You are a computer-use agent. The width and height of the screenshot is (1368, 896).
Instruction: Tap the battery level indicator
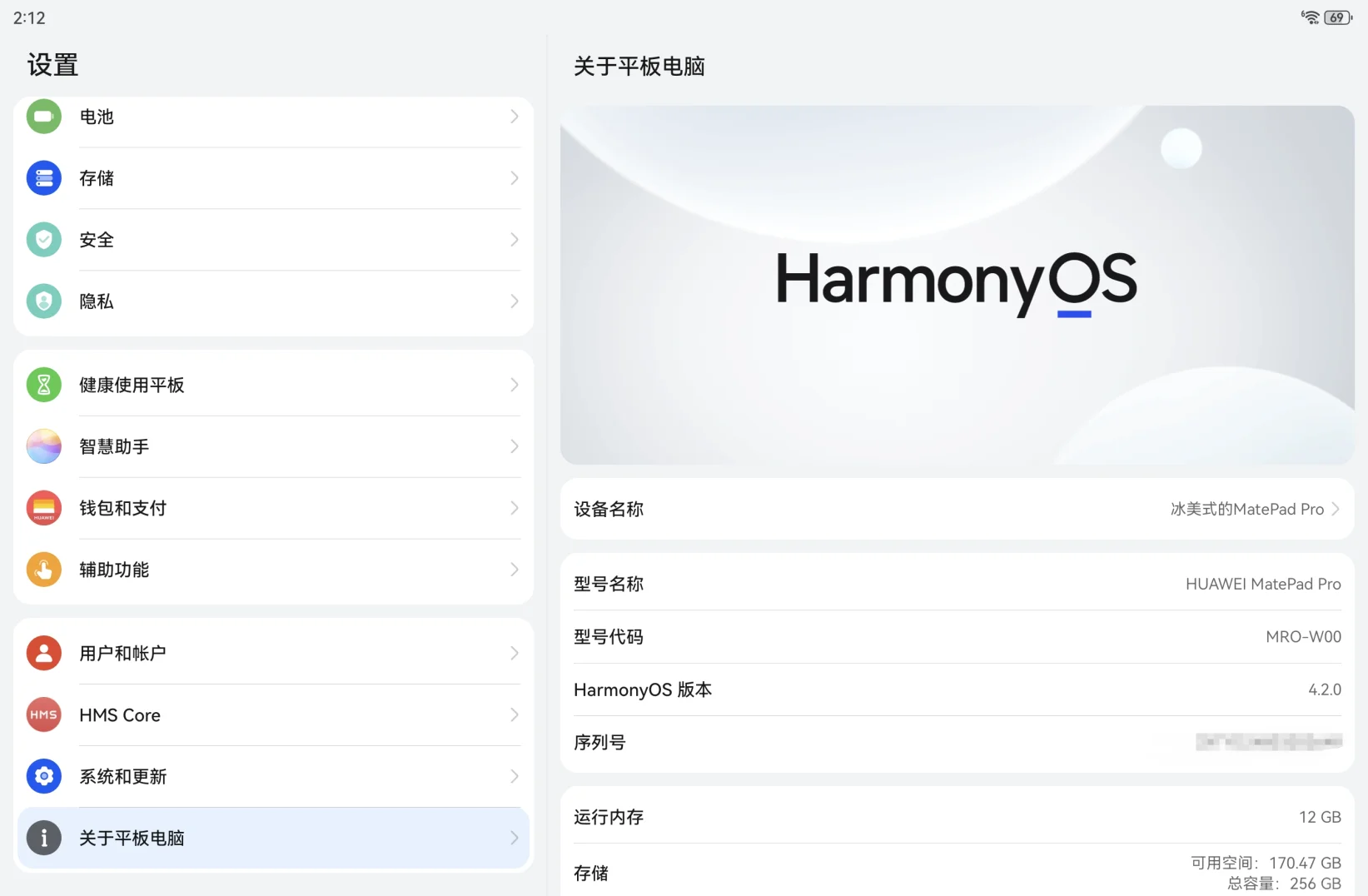point(1338,17)
